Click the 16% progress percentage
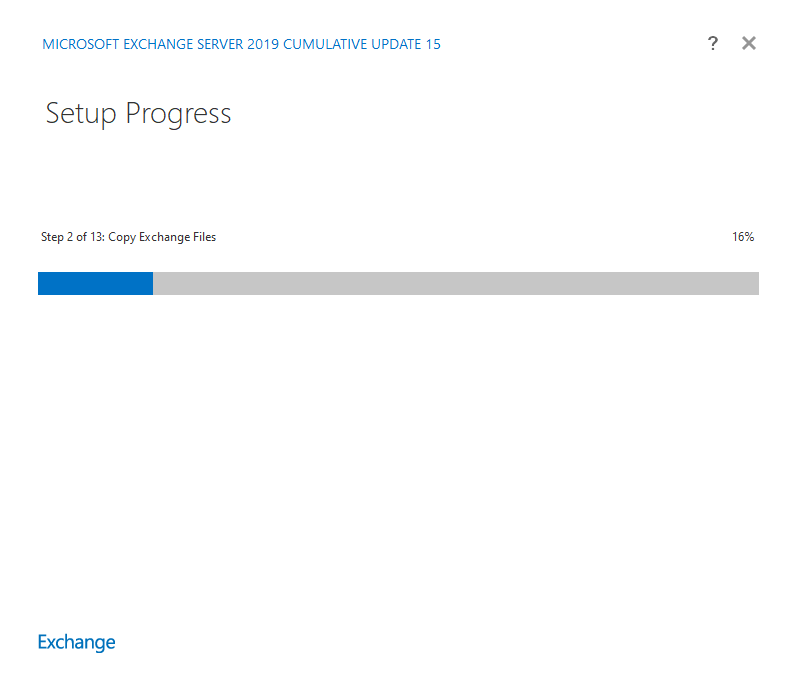The width and height of the screenshot is (791, 686). tap(742, 237)
